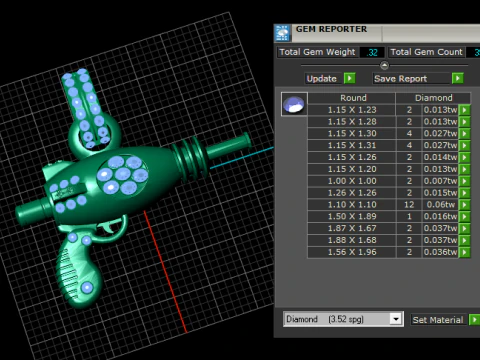480x360 pixels.
Task: Select the 1.15 X 1.26 size cell
Action: (x=352, y=157)
